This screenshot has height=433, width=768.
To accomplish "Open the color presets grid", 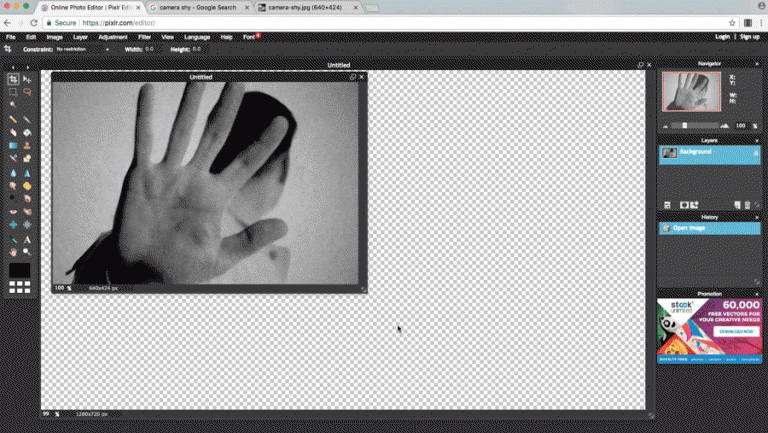I will pos(20,287).
